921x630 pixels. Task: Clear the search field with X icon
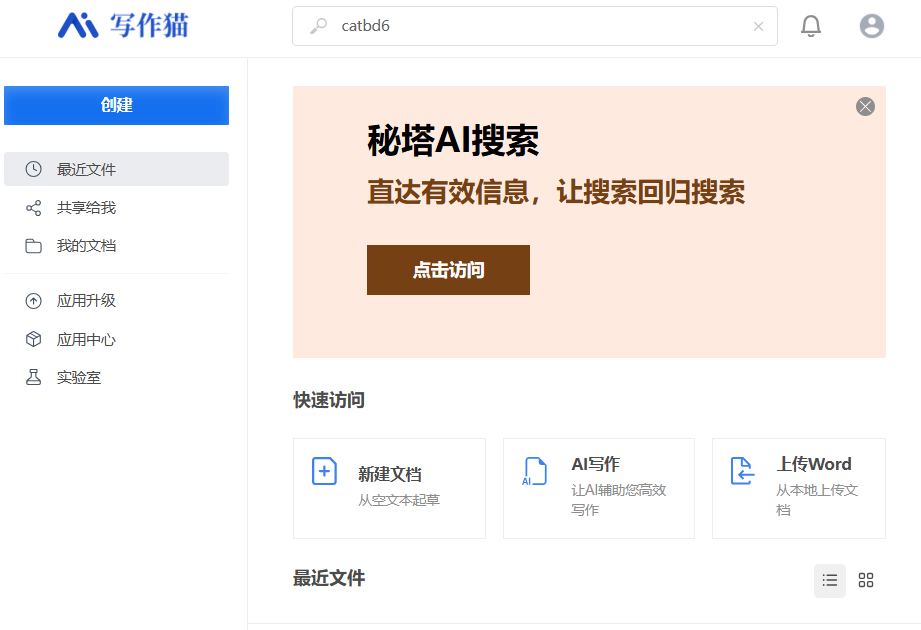(x=758, y=26)
